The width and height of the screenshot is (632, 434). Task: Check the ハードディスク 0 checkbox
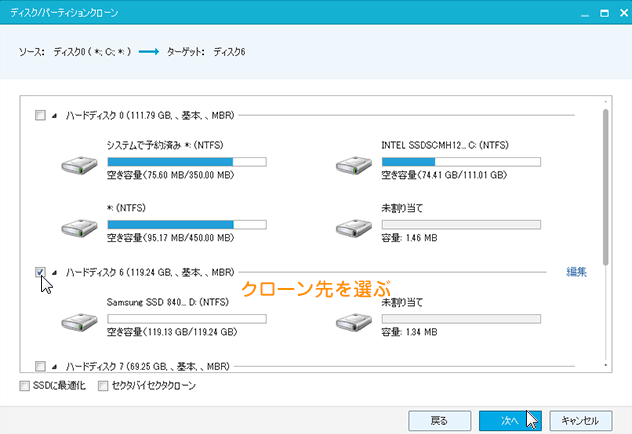click(x=40, y=116)
